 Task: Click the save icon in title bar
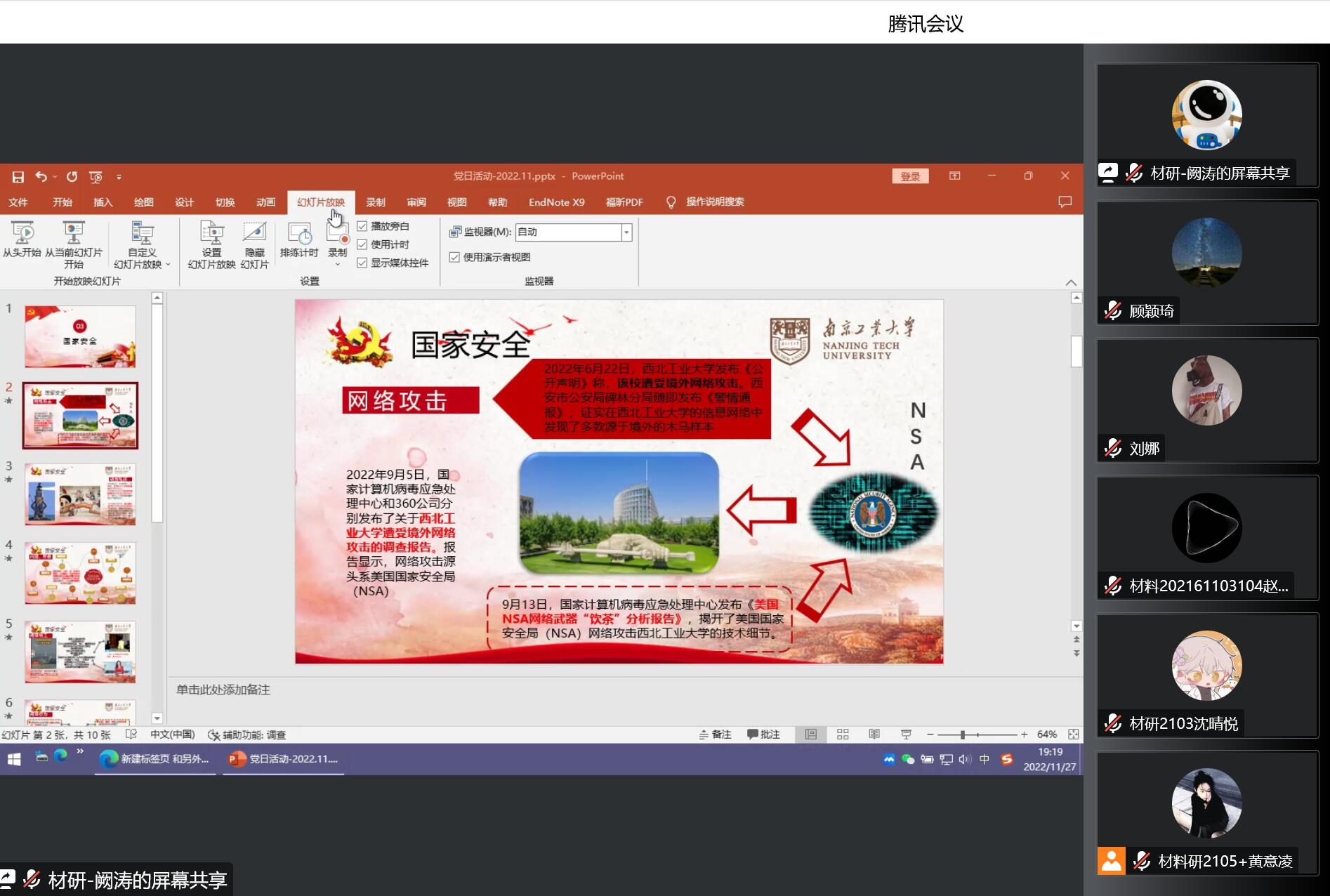18,177
